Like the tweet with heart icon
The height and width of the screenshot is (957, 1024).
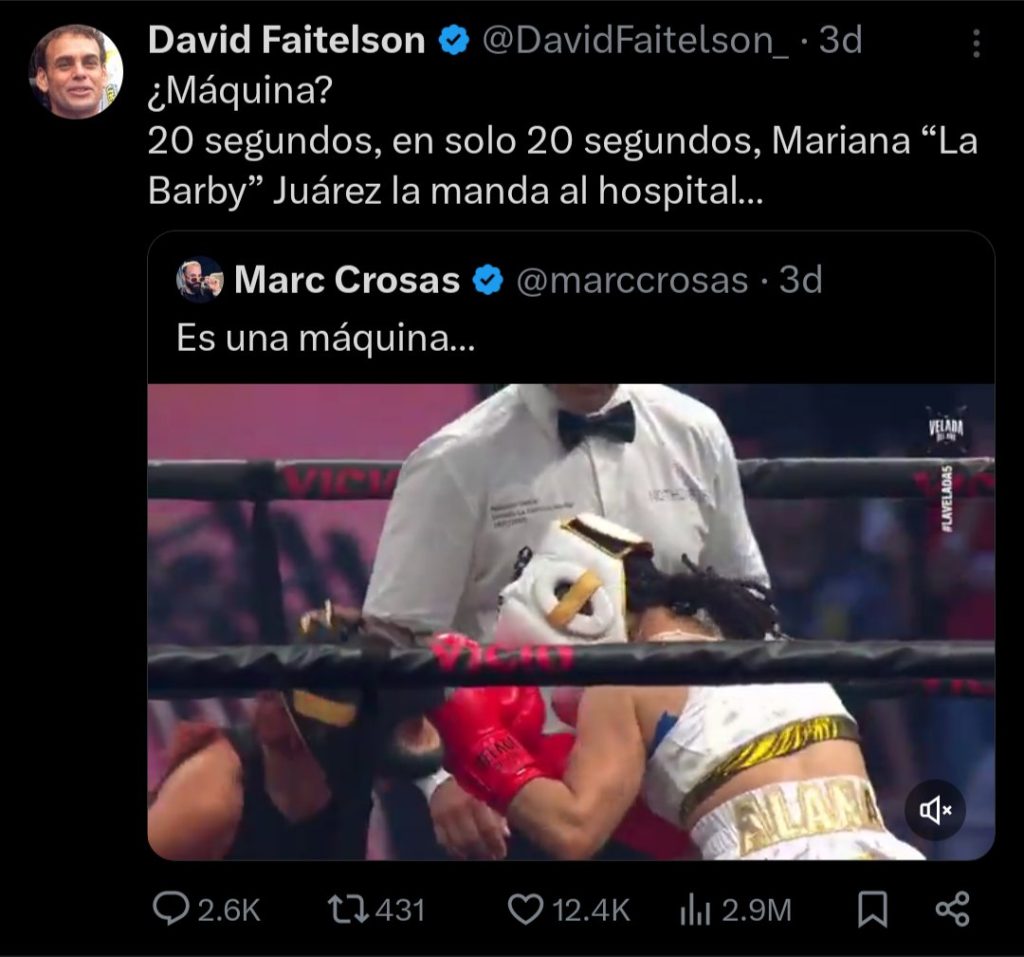coord(525,909)
